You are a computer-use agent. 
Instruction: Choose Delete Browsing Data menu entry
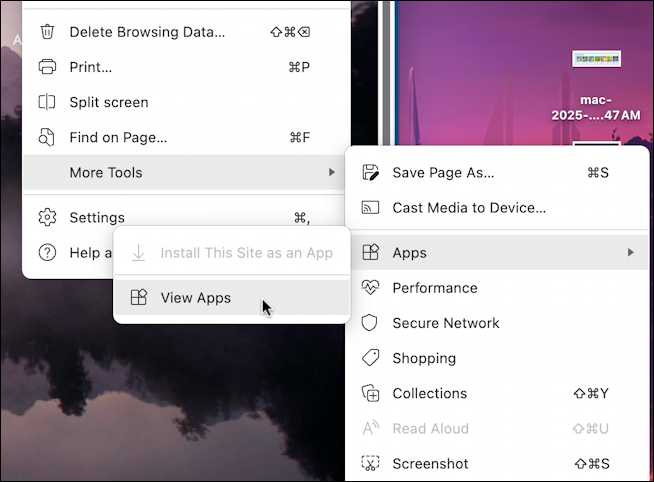coord(186,32)
